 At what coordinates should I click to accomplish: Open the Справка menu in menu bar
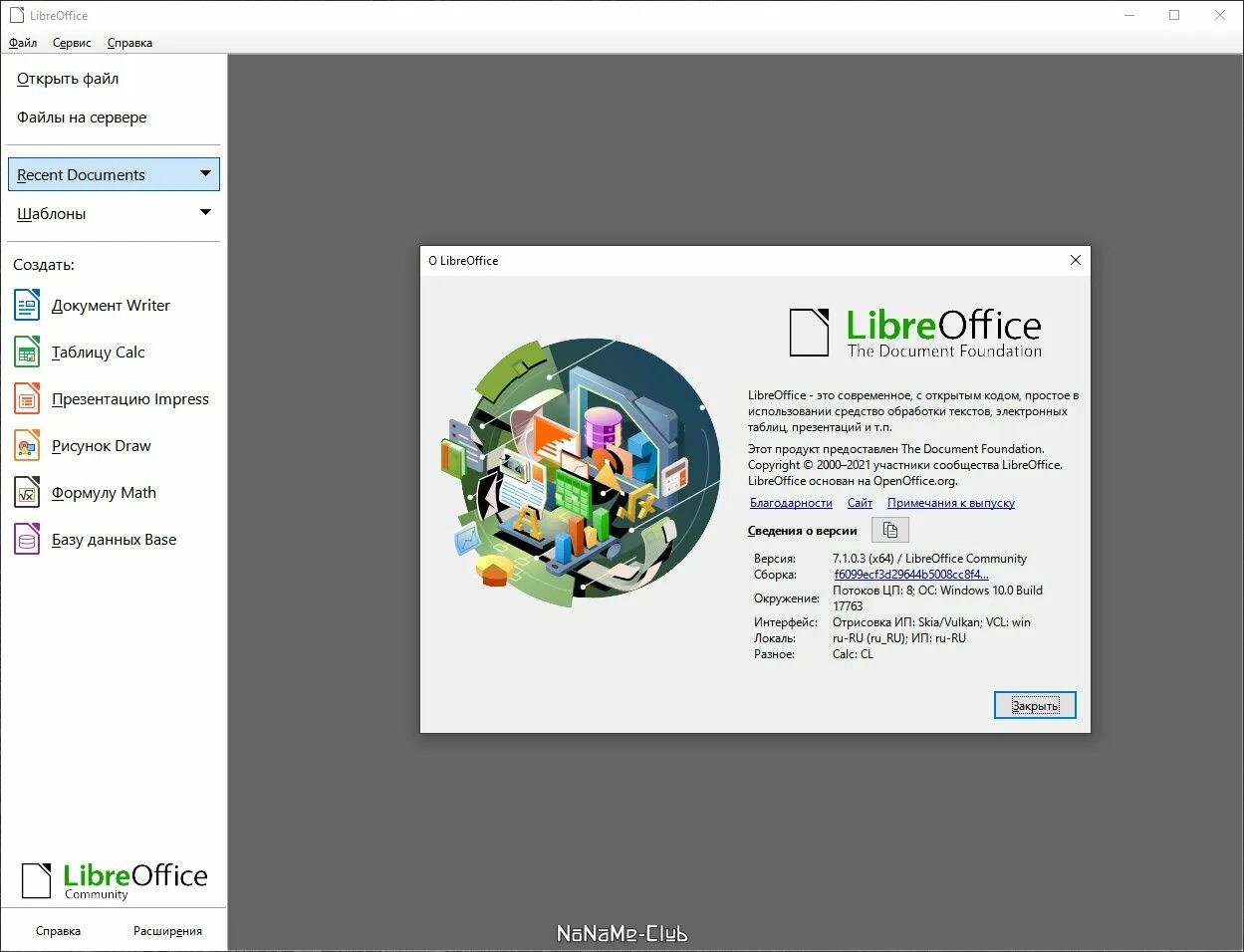tap(129, 43)
